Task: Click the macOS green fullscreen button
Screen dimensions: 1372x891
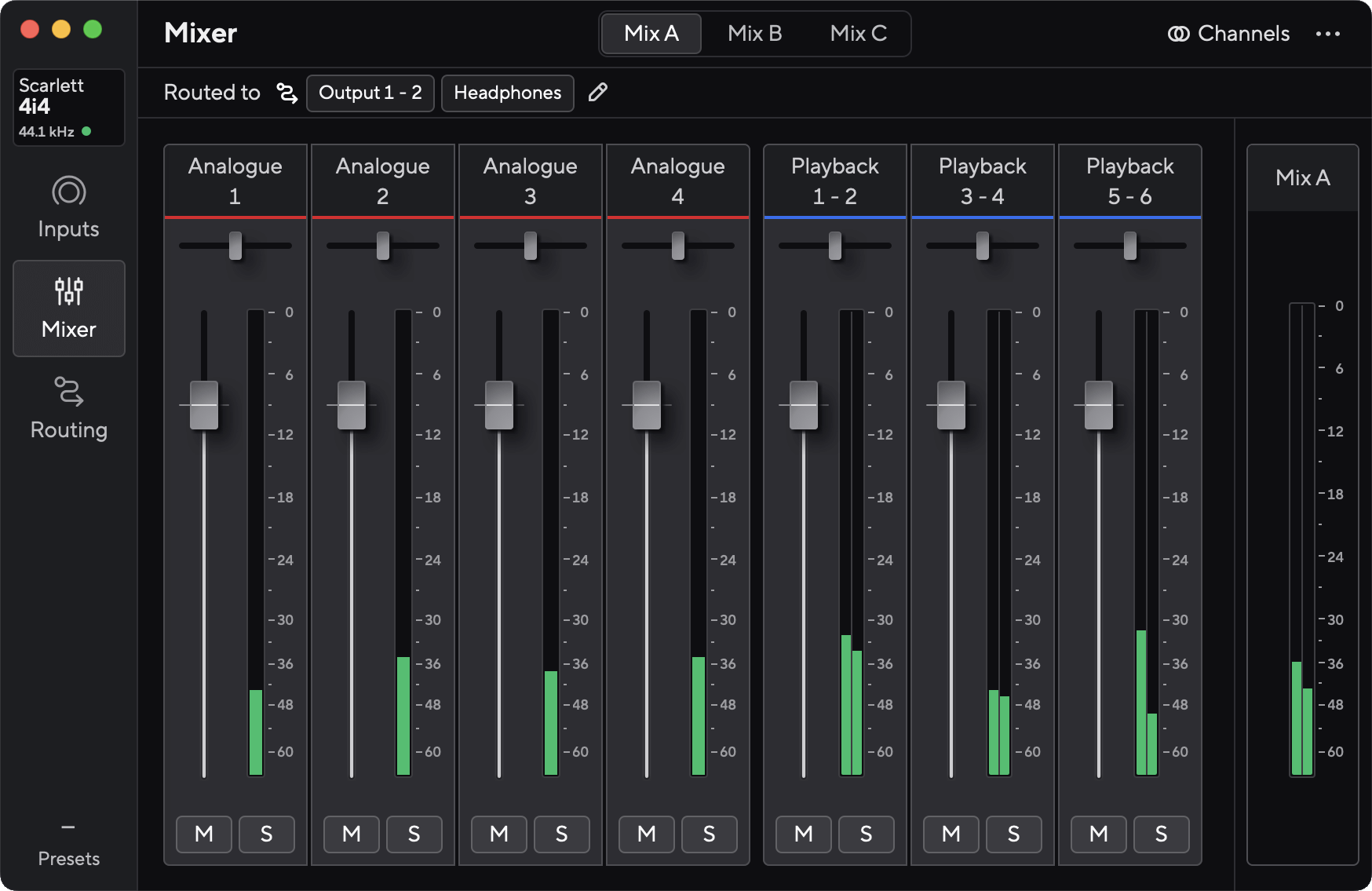Action: [x=93, y=29]
